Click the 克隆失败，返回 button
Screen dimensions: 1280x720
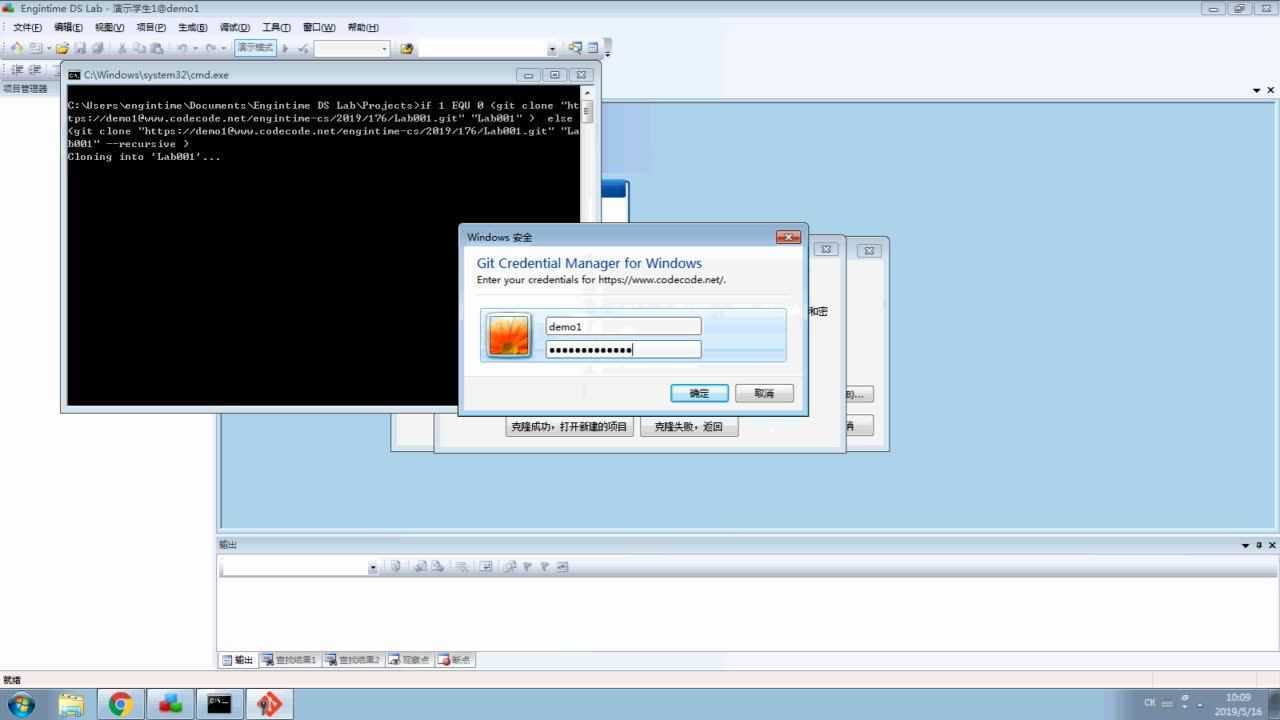[689, 426]
